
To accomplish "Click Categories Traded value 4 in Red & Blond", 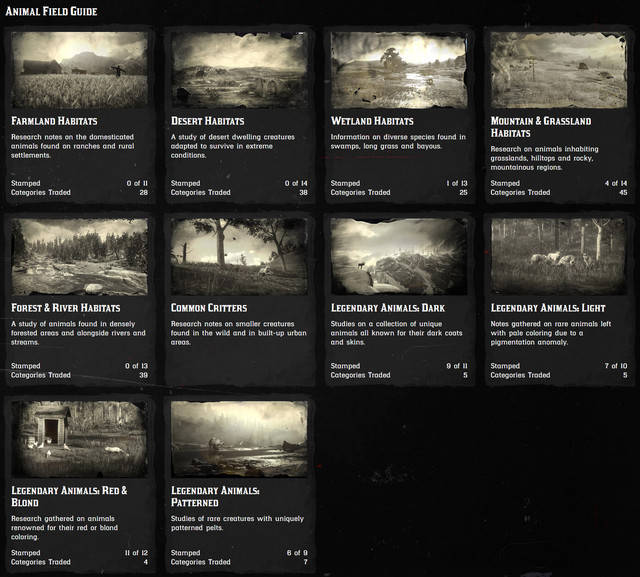I will pyautogui.click(x=146, y=562).
